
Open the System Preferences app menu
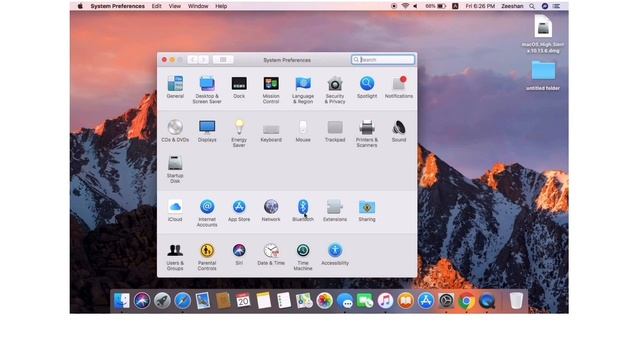(x=118, y=6)
